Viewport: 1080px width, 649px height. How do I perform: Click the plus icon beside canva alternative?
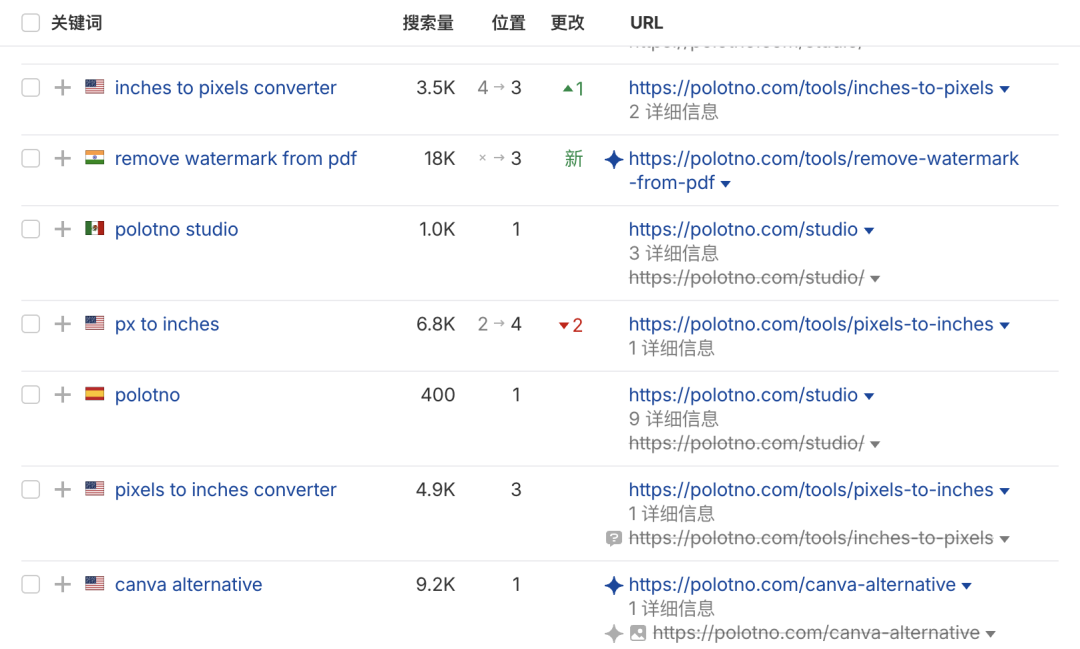(x=63, y=584)
